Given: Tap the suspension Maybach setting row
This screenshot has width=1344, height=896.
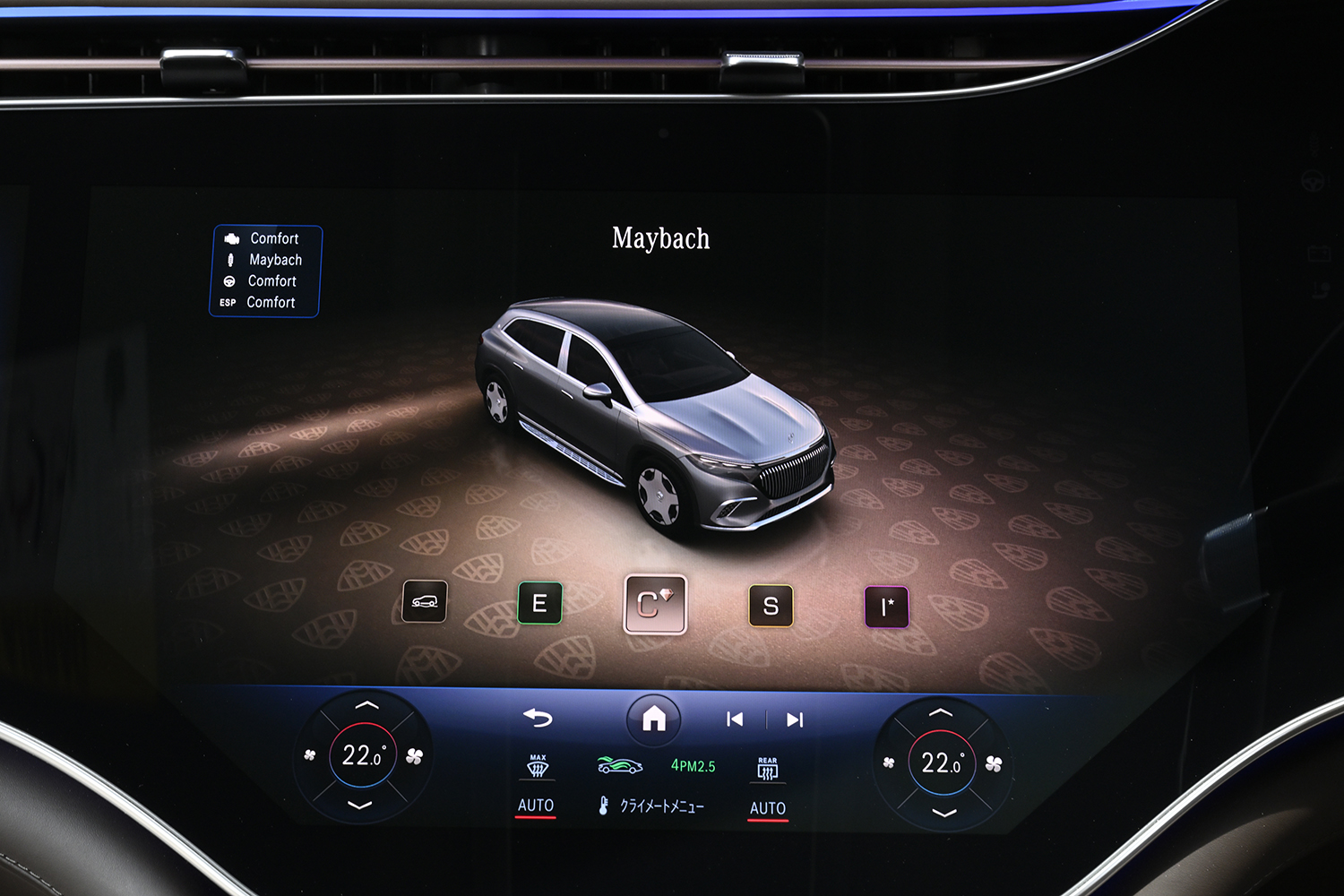Looking at the screenshot, I should (263, 260).
